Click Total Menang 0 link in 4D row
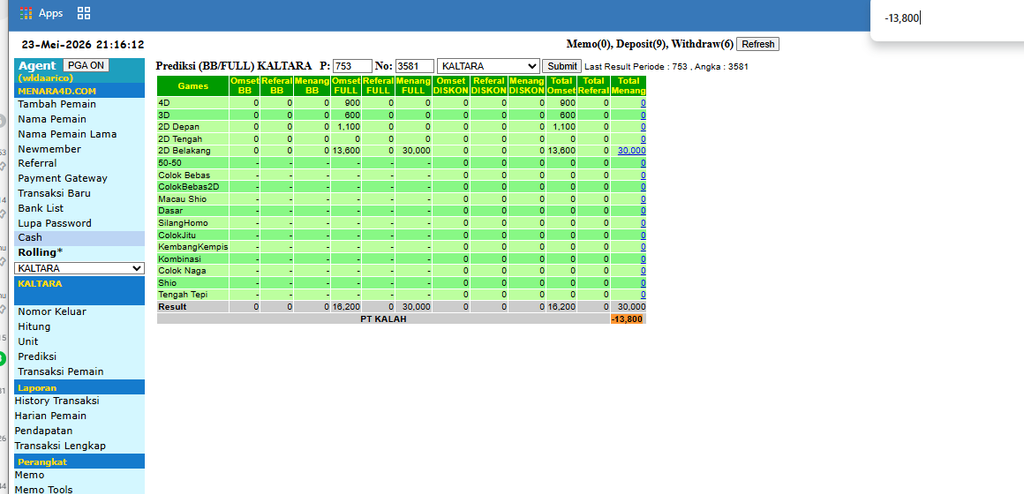The image size is (1024, 494). pos(643,103)
